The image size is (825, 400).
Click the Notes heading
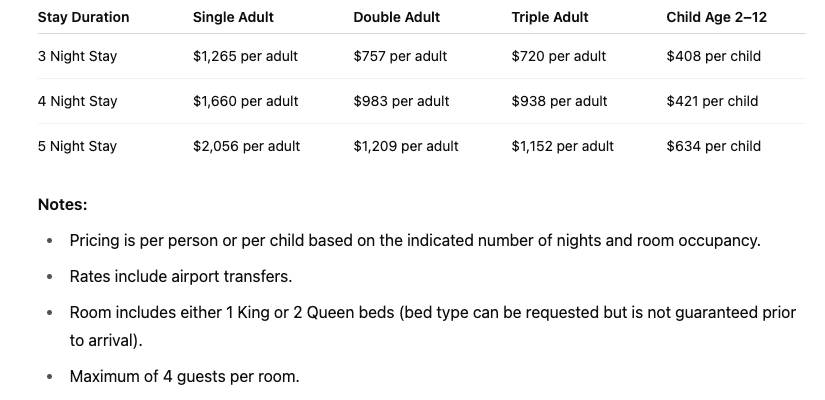tap(62, 204)
